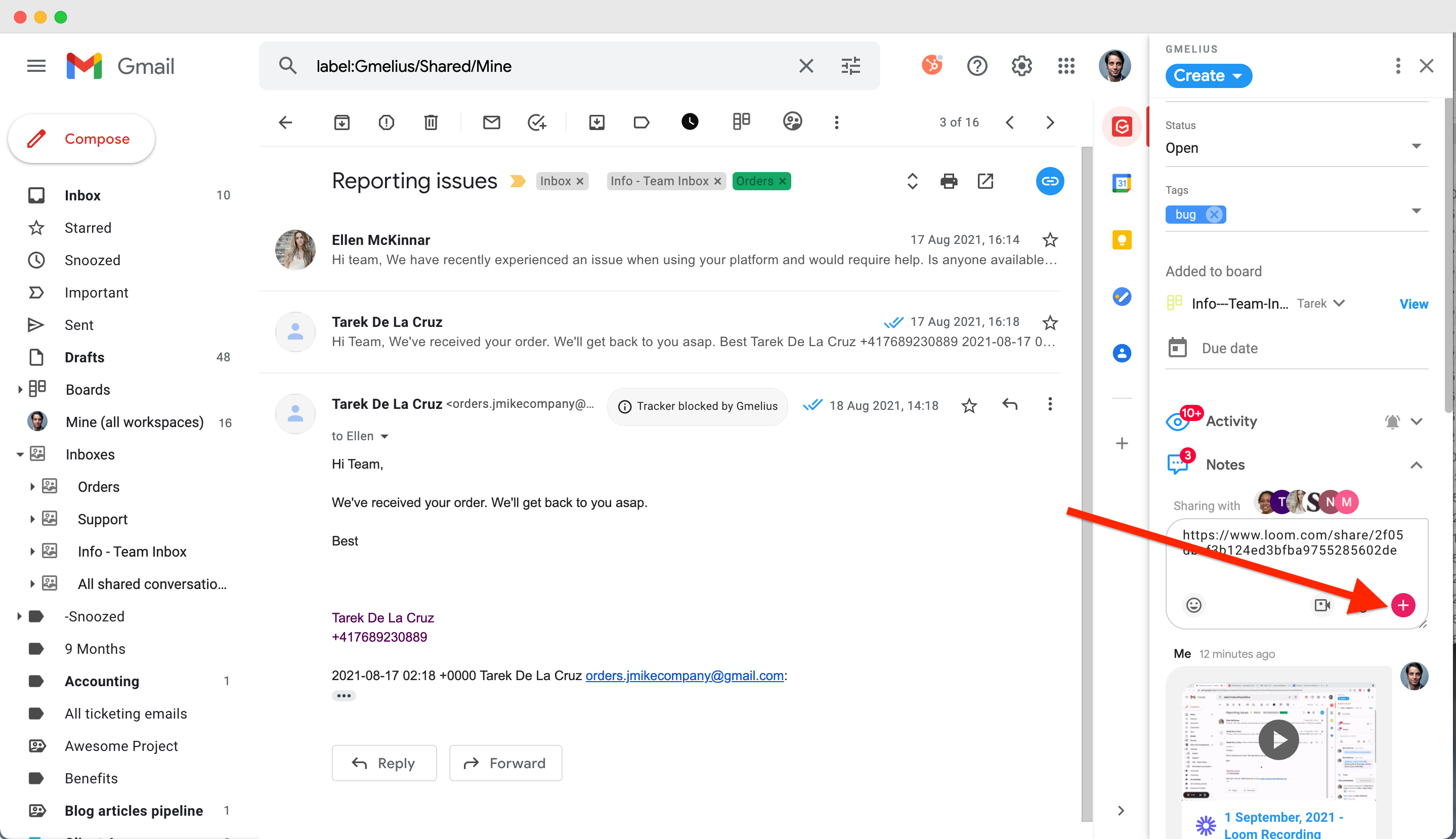
Task: Open Google apps grid
Action: tap(1066, 66)
